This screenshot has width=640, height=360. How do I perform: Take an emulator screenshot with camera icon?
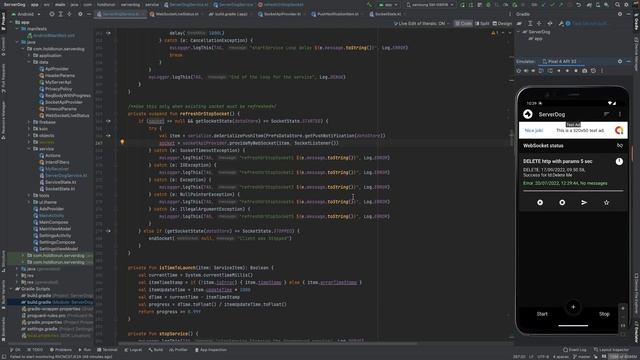[x=584, y=71]
